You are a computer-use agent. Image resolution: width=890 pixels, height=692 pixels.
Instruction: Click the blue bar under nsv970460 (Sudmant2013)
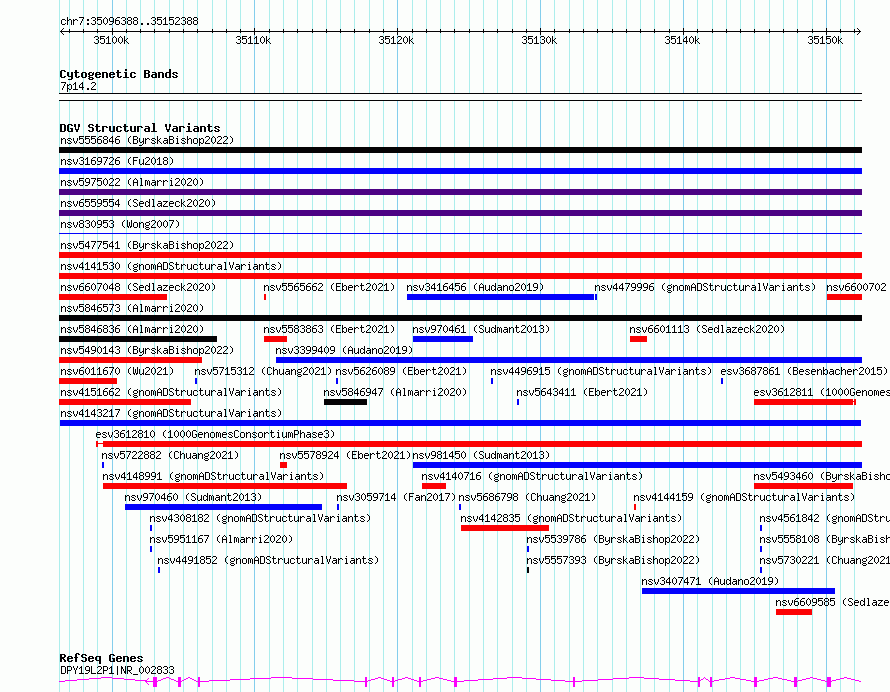coord(223,507)
